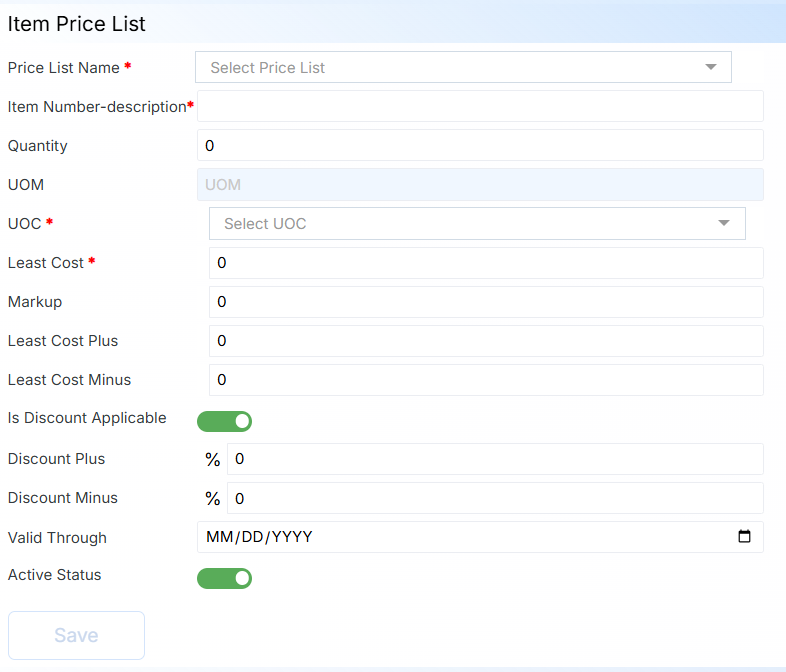
Task: Select the Least Cost input box
Action: [x=486, y=262]
